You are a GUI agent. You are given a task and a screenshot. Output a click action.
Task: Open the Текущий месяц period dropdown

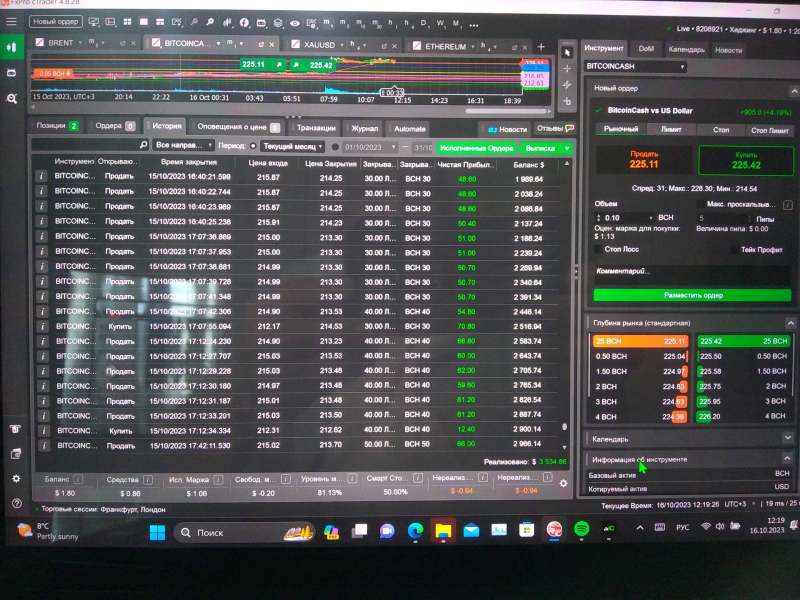[292, 146]
